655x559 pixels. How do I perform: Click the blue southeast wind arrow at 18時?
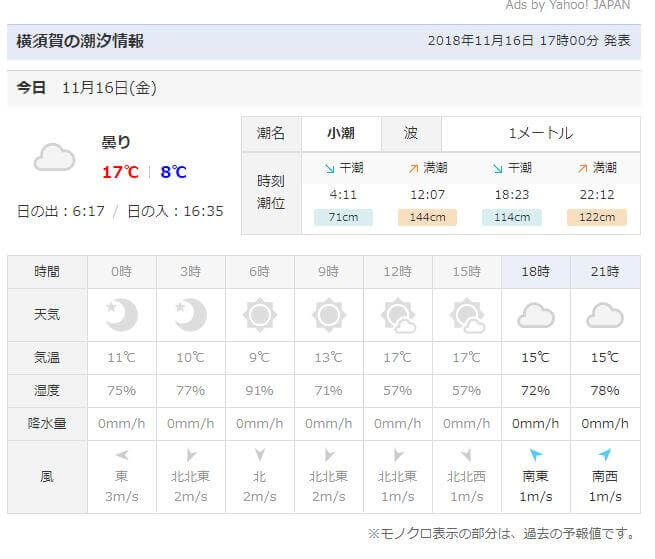[536, 455]
